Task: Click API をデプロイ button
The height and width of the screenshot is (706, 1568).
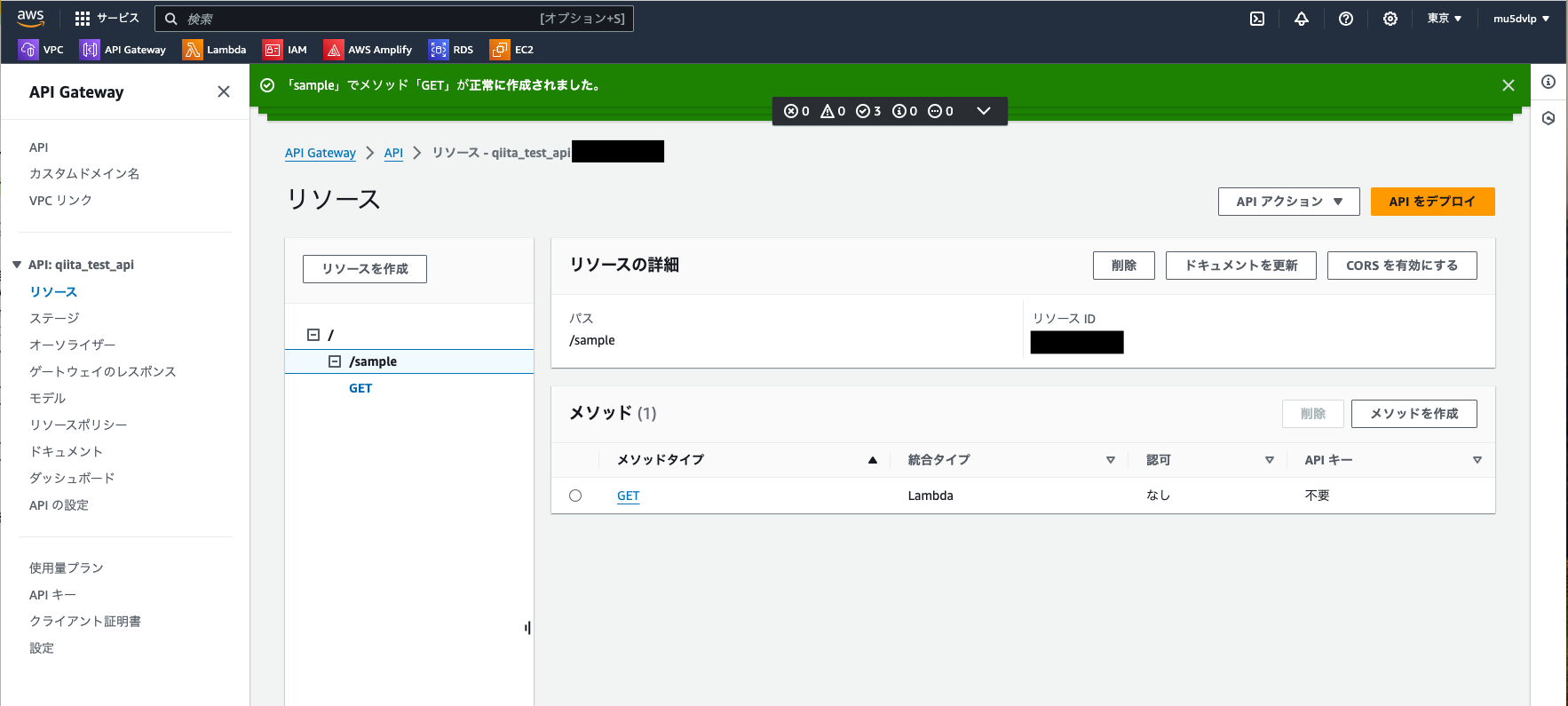Action: 1433,202
